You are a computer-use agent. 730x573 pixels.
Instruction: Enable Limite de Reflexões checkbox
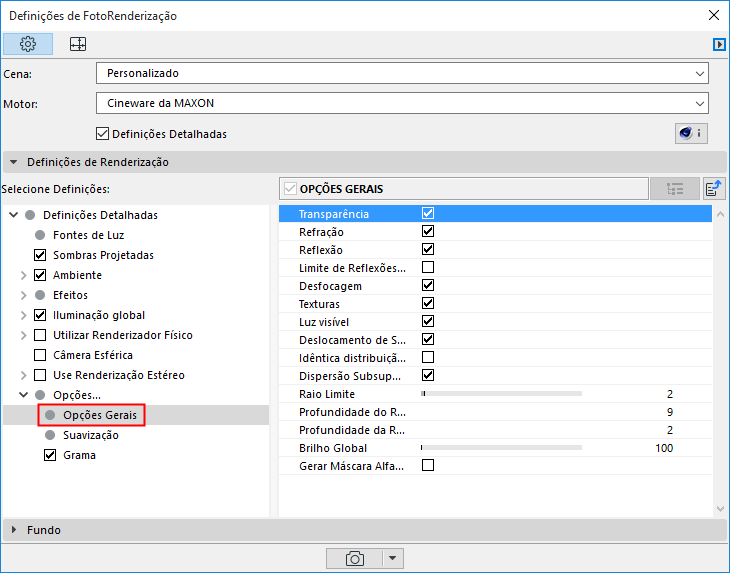428,267
